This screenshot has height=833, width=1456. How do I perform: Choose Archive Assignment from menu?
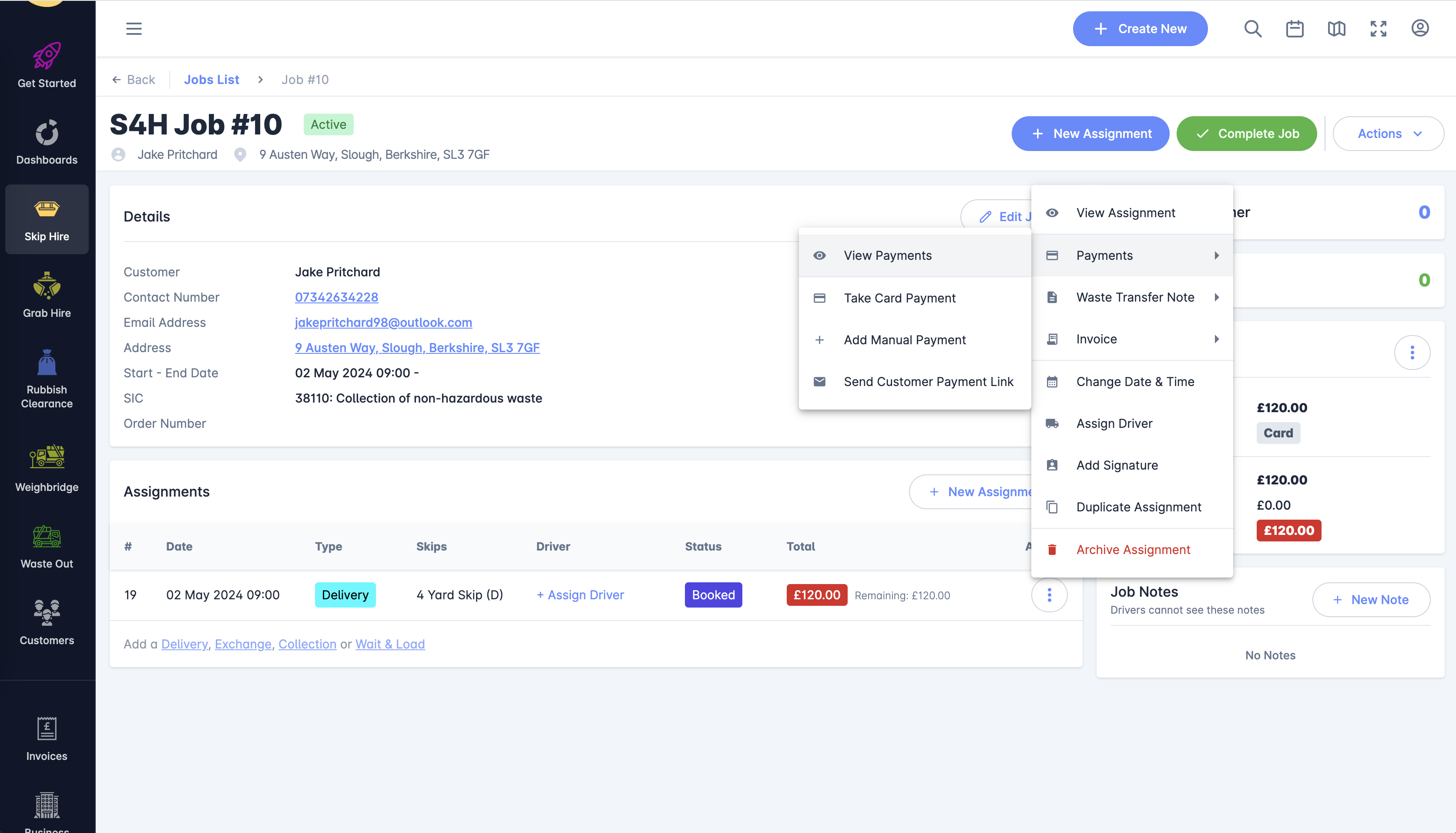pos(1133,550)
